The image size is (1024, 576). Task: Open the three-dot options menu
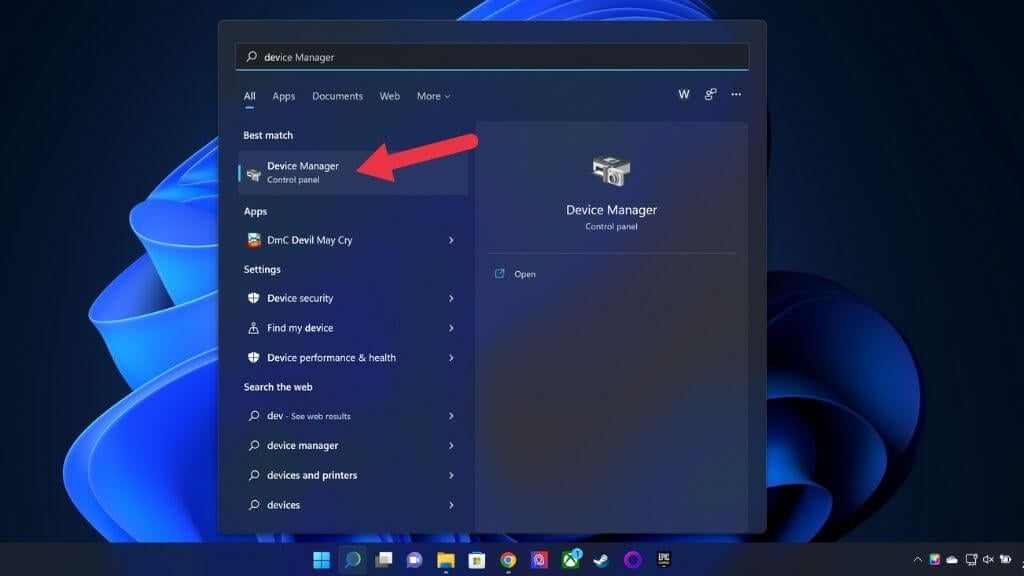click(736, 95)
